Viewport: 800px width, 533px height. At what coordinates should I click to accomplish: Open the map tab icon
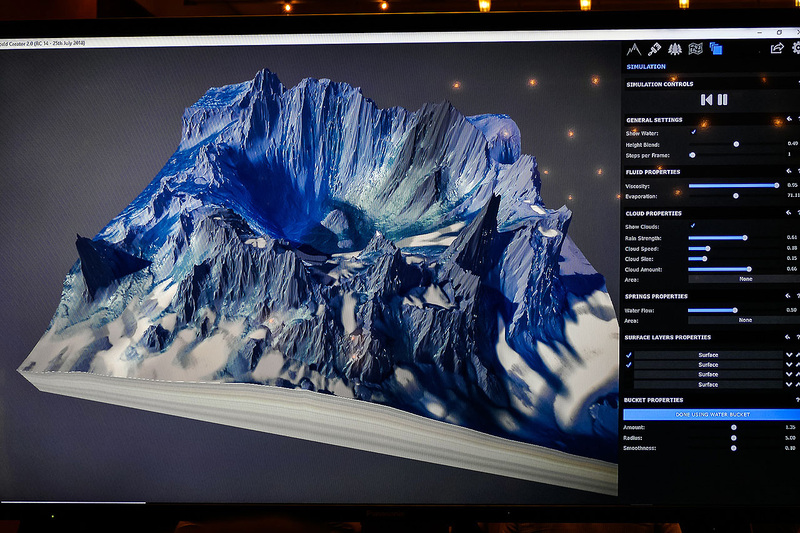click(x=695, y=49)
